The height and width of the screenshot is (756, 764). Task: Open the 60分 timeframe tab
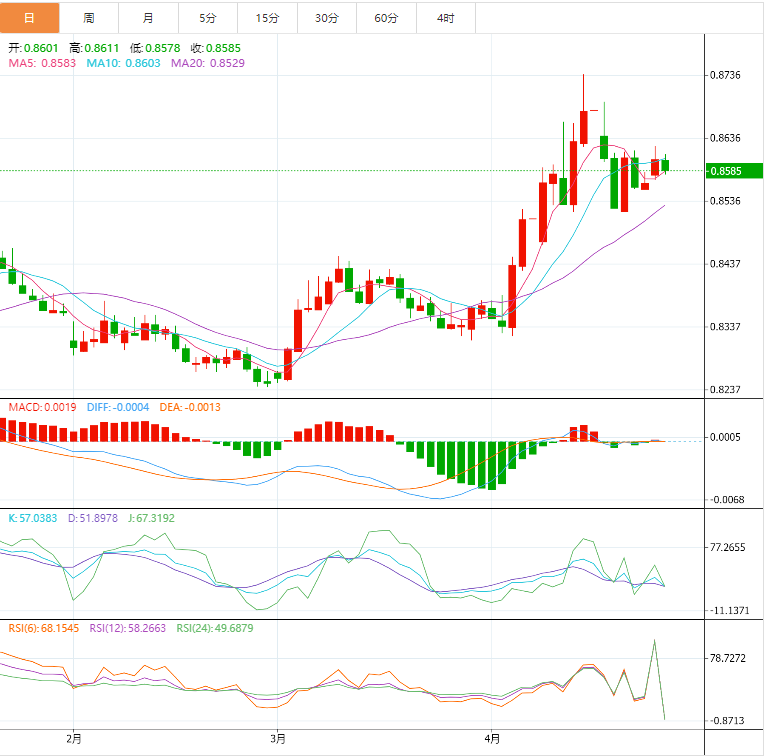click(x=386, y=18)
